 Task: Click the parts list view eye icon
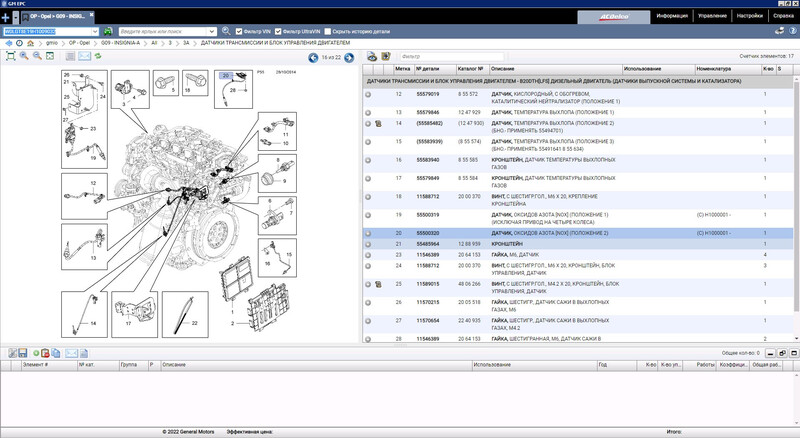point(372,57)
